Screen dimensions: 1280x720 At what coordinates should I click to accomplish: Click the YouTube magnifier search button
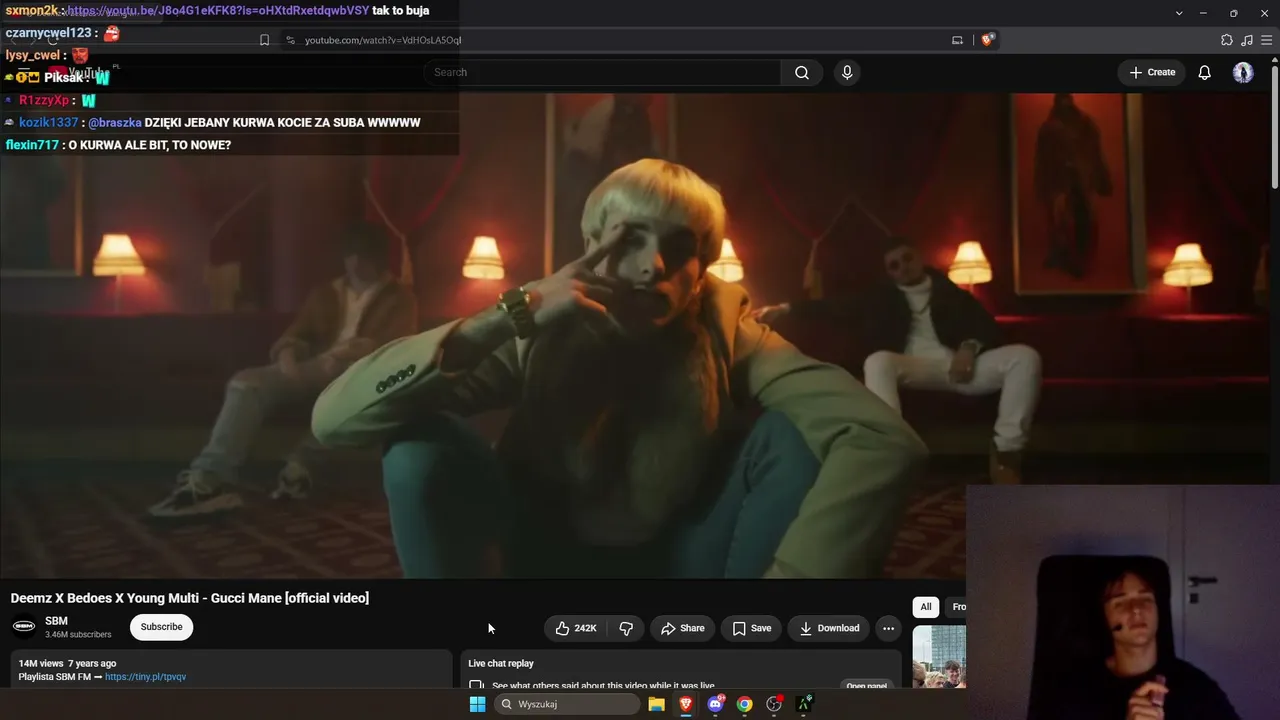[x=802, y=72]
